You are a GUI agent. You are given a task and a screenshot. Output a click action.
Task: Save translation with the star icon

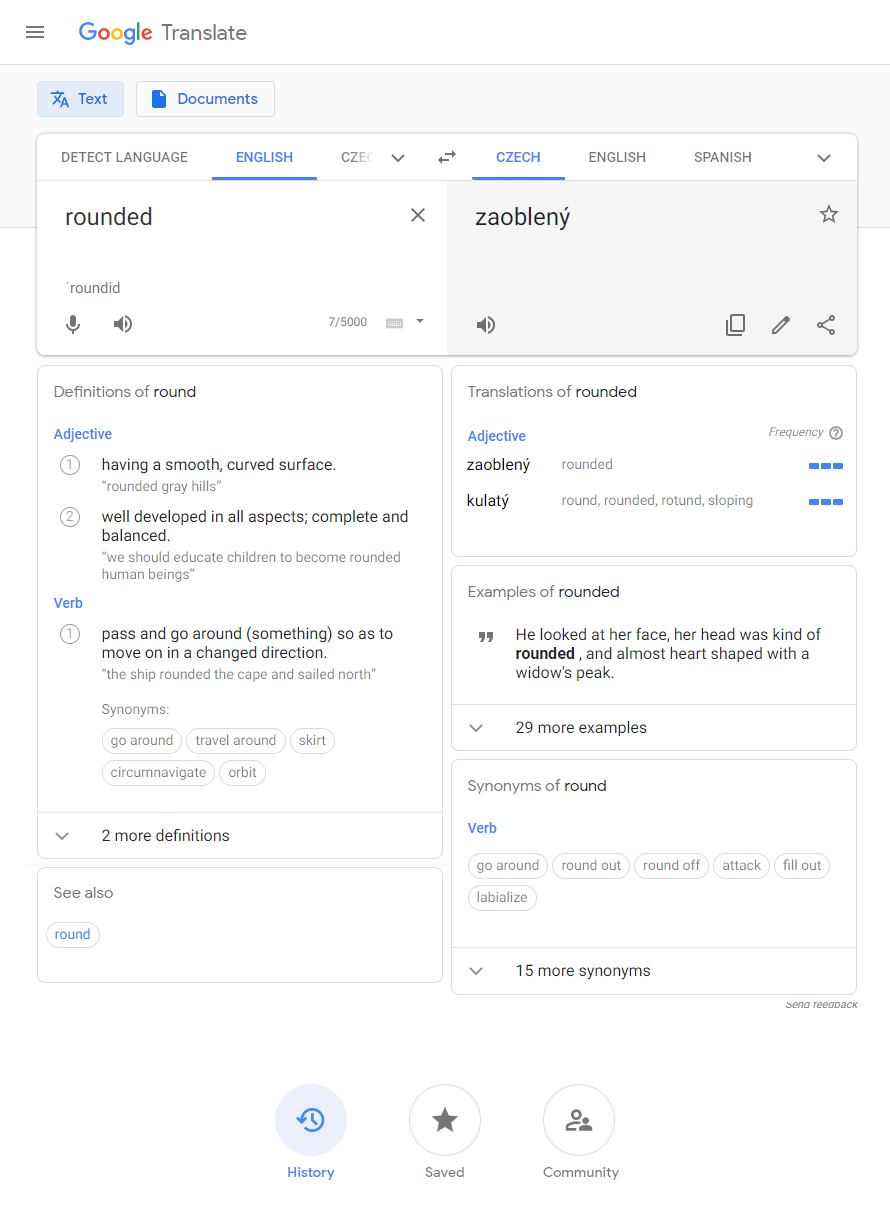[829, 214]
